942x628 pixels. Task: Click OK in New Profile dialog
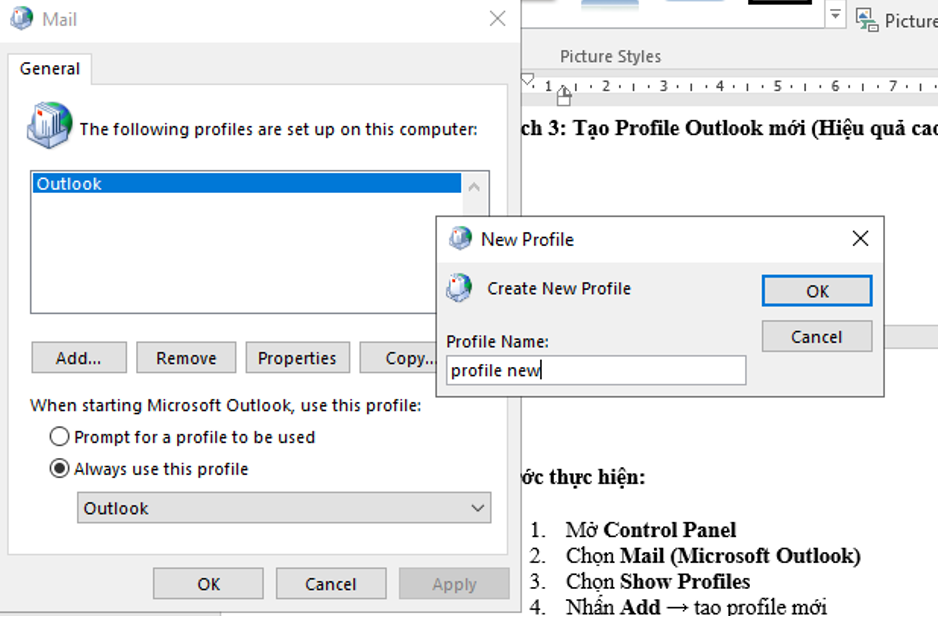(x=816, y=291)
